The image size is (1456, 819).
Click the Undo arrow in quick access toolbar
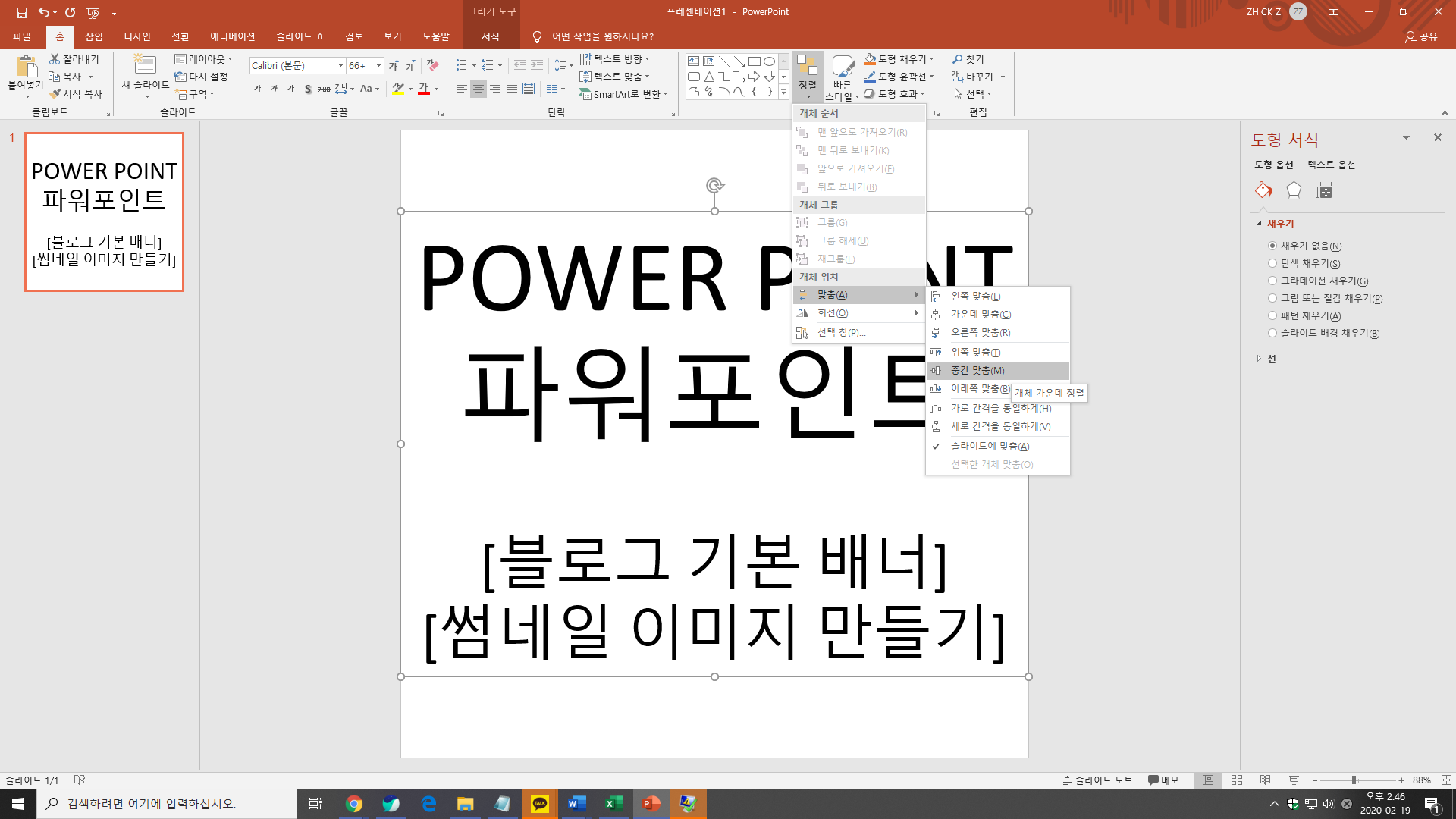pyautogui.click(x=44, y=12)
